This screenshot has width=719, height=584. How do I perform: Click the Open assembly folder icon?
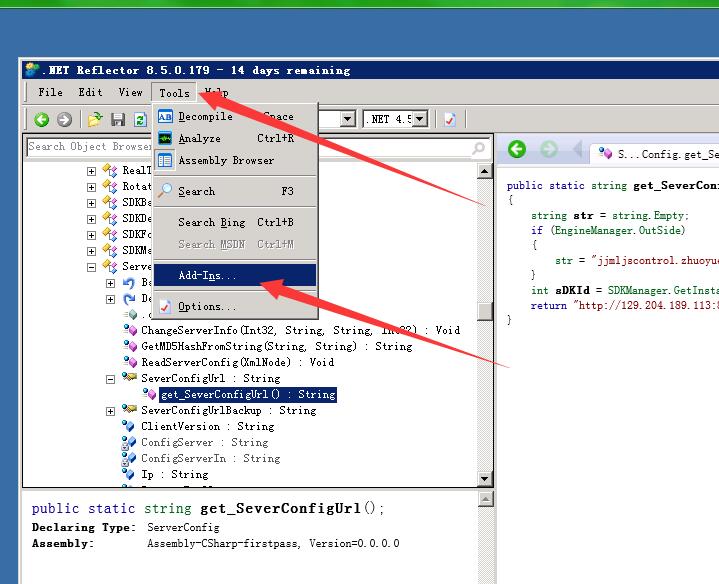[x=95, y=120]
